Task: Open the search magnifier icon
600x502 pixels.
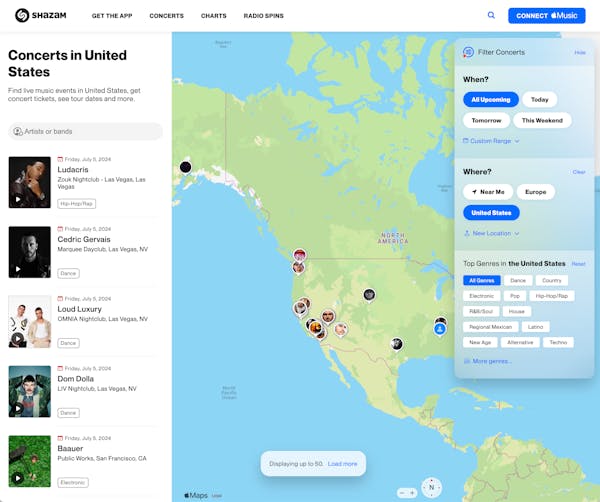Action: coord(491,15)
